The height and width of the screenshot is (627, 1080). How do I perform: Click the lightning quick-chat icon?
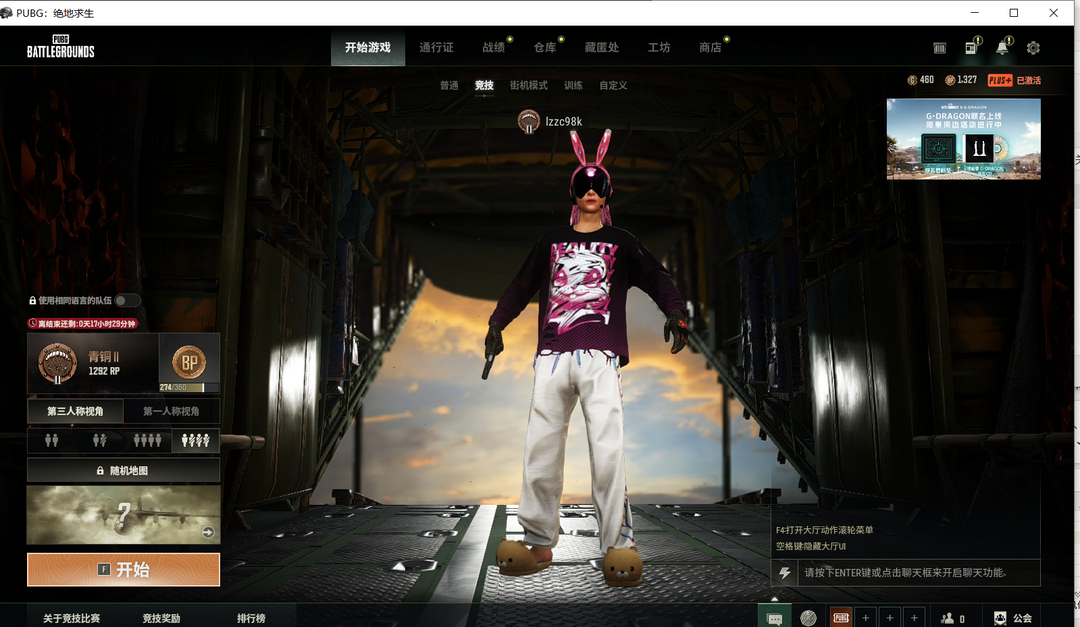click(785, 573)
